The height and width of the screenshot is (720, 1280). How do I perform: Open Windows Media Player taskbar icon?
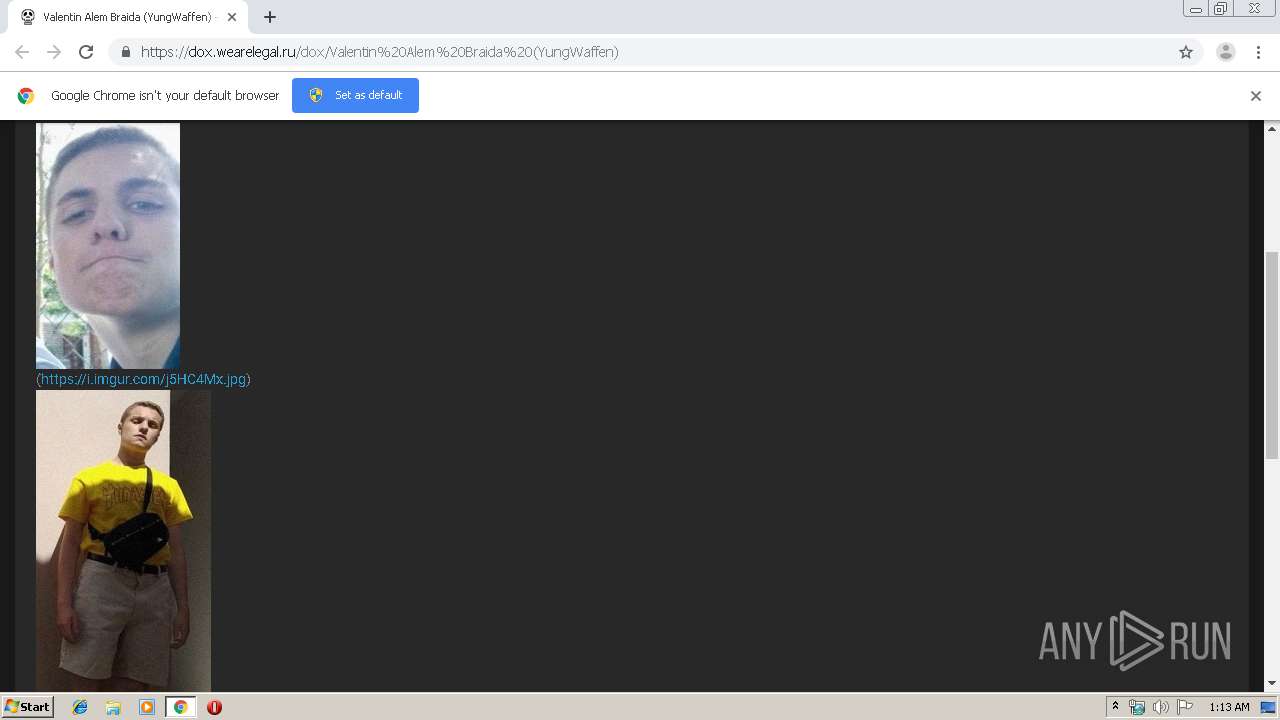pos(147,707)
